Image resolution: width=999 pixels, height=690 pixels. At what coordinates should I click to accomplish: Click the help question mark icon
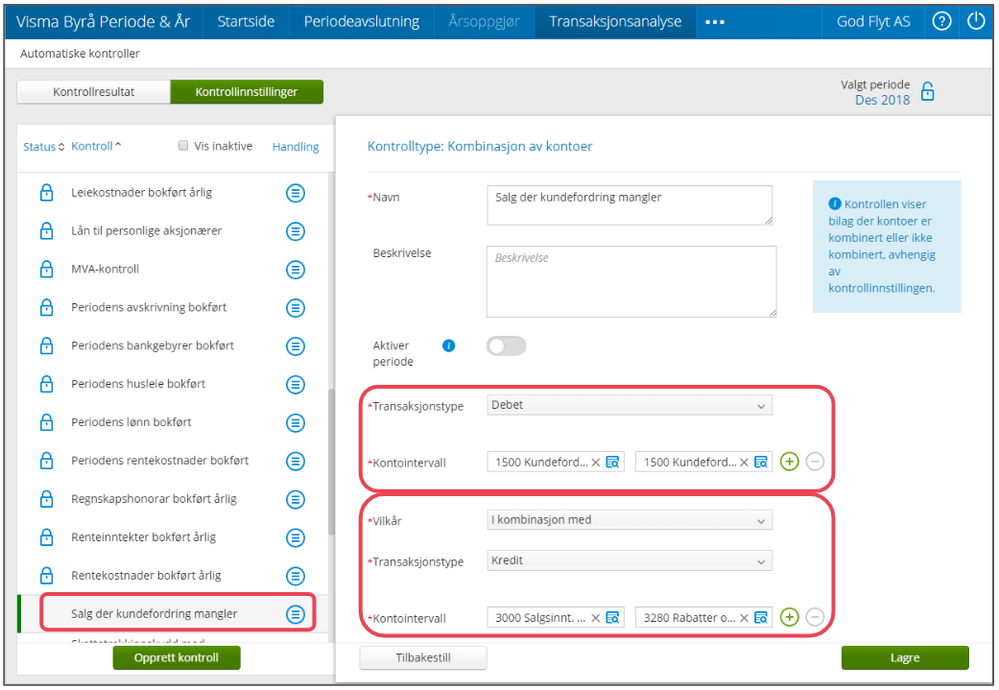(942, 21)
